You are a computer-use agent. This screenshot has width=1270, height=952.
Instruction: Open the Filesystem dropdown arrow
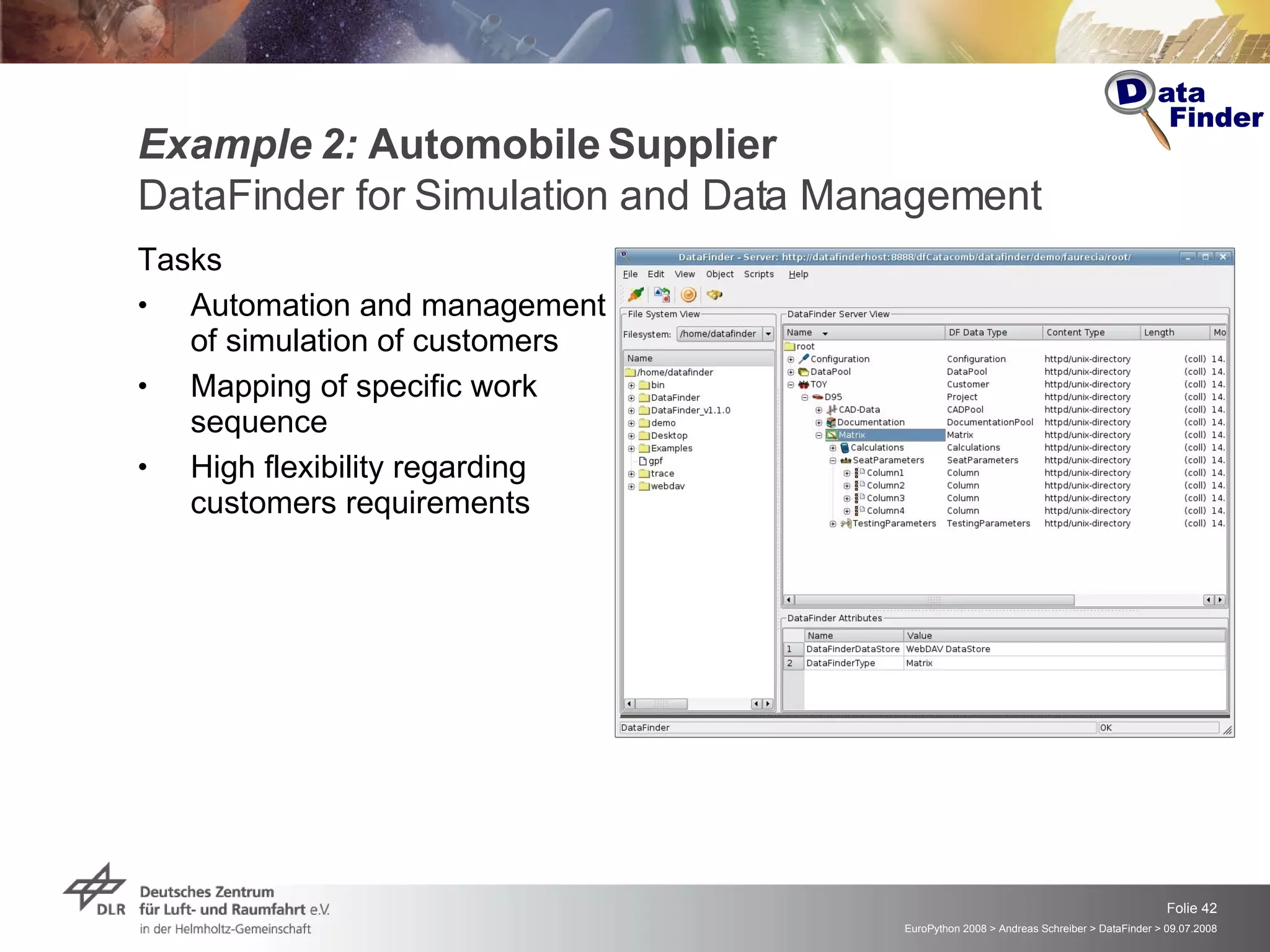click(x=768, y=334)
